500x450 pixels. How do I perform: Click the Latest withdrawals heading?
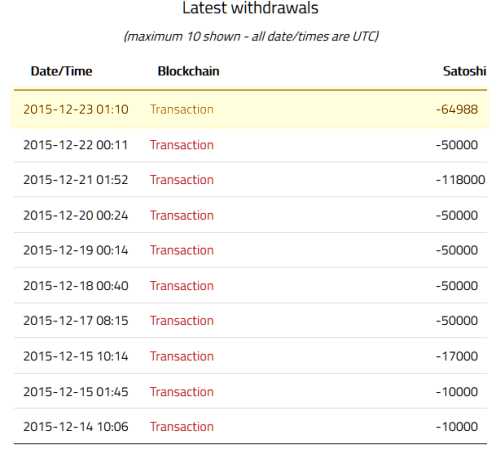pyautogui.click(x=250, y=8)
